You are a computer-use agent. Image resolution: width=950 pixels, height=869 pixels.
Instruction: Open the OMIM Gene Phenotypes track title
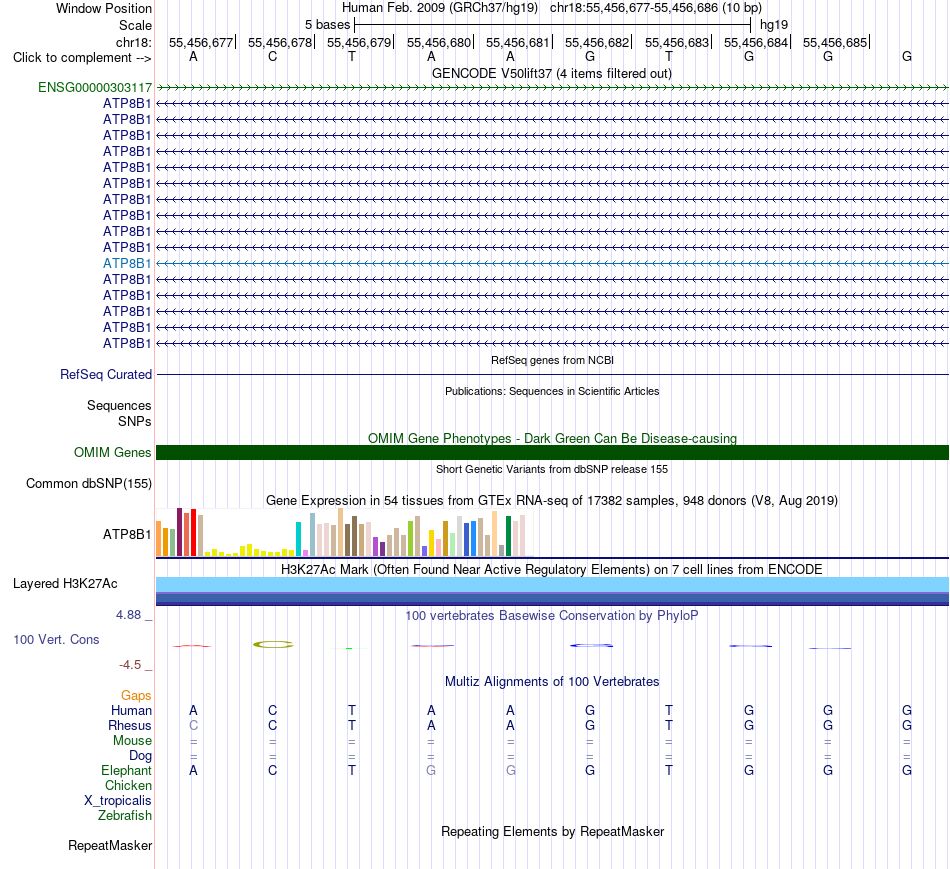[x=552, y=438]
